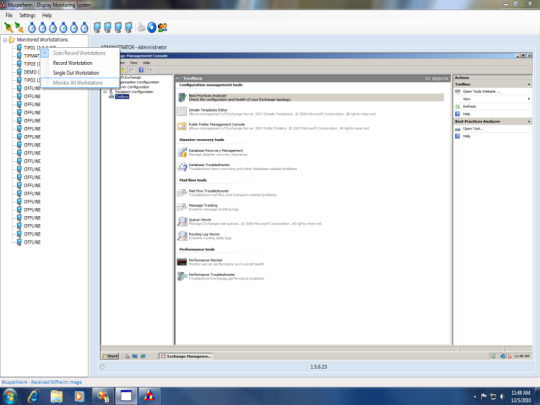Click the Database Troubleshooter icon
This screenshot has height=405, width=540.
point(182,167)
